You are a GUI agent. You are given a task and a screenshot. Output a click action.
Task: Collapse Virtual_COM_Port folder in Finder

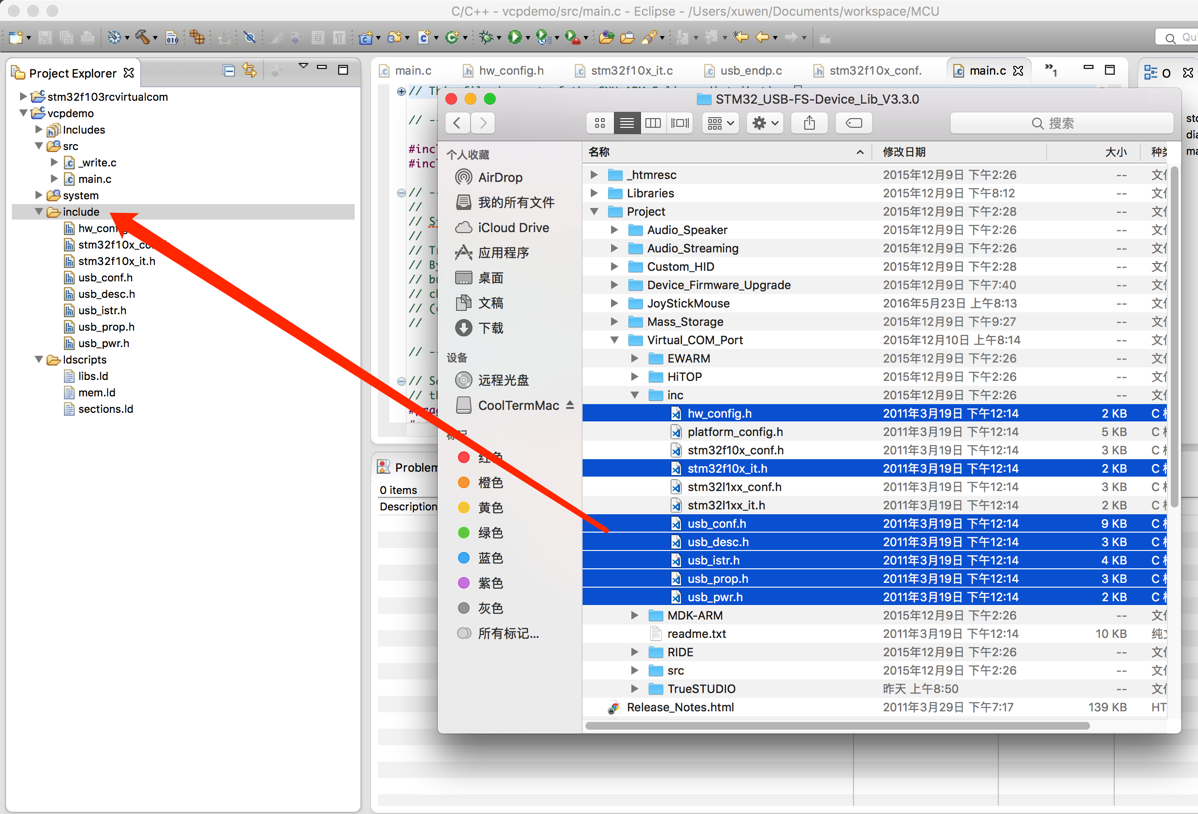[x=614, y=339]
